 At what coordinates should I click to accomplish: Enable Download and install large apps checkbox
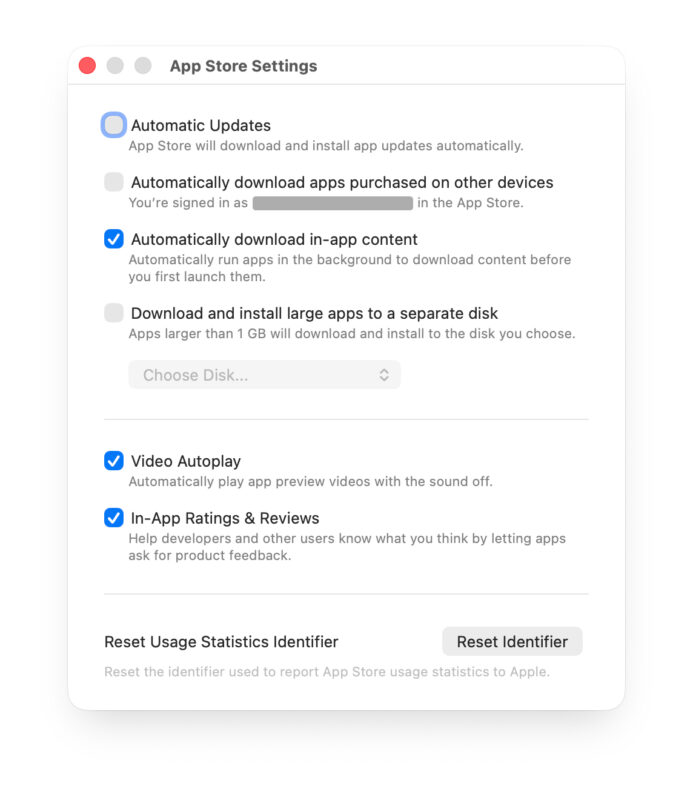pyautogui.click(x=114, y=313)
